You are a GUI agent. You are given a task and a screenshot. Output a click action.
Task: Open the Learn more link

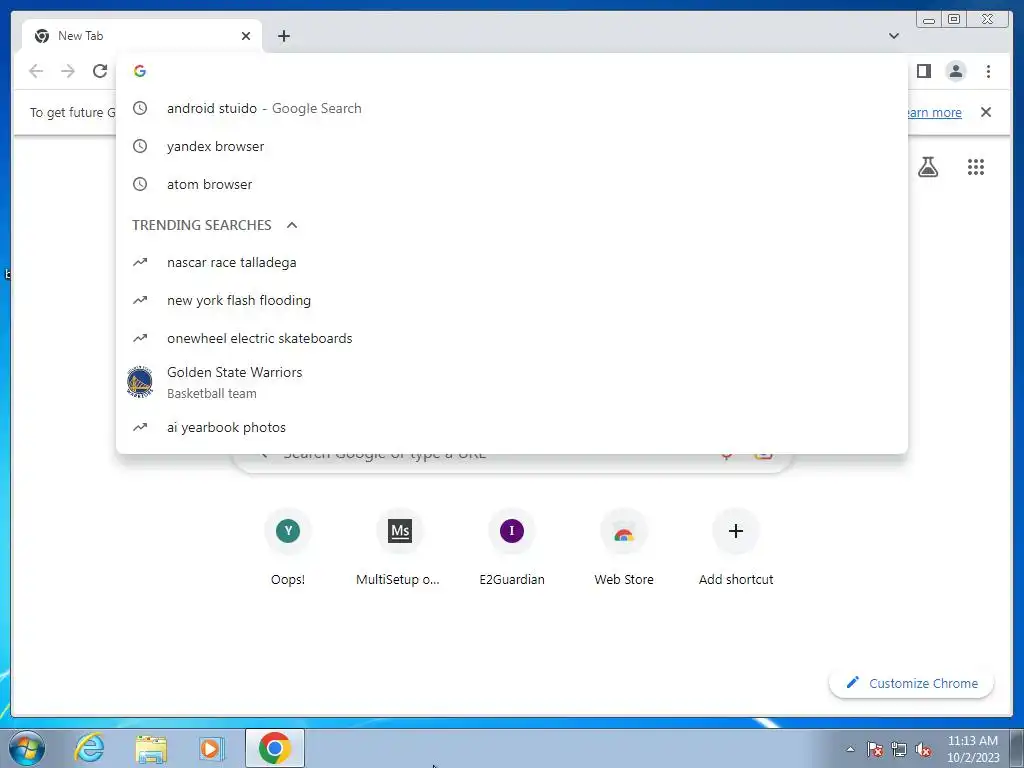935,112
